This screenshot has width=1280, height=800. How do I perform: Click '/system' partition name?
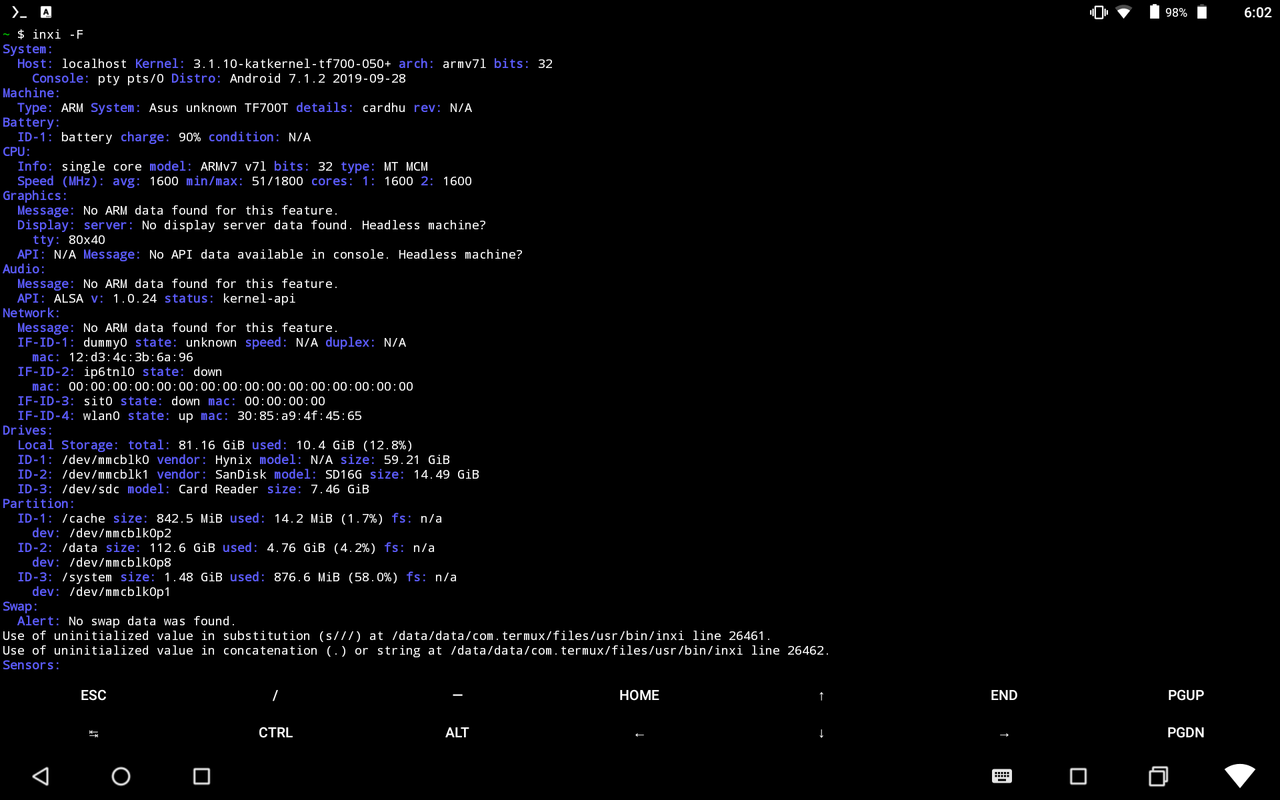[x=87, y=577]
